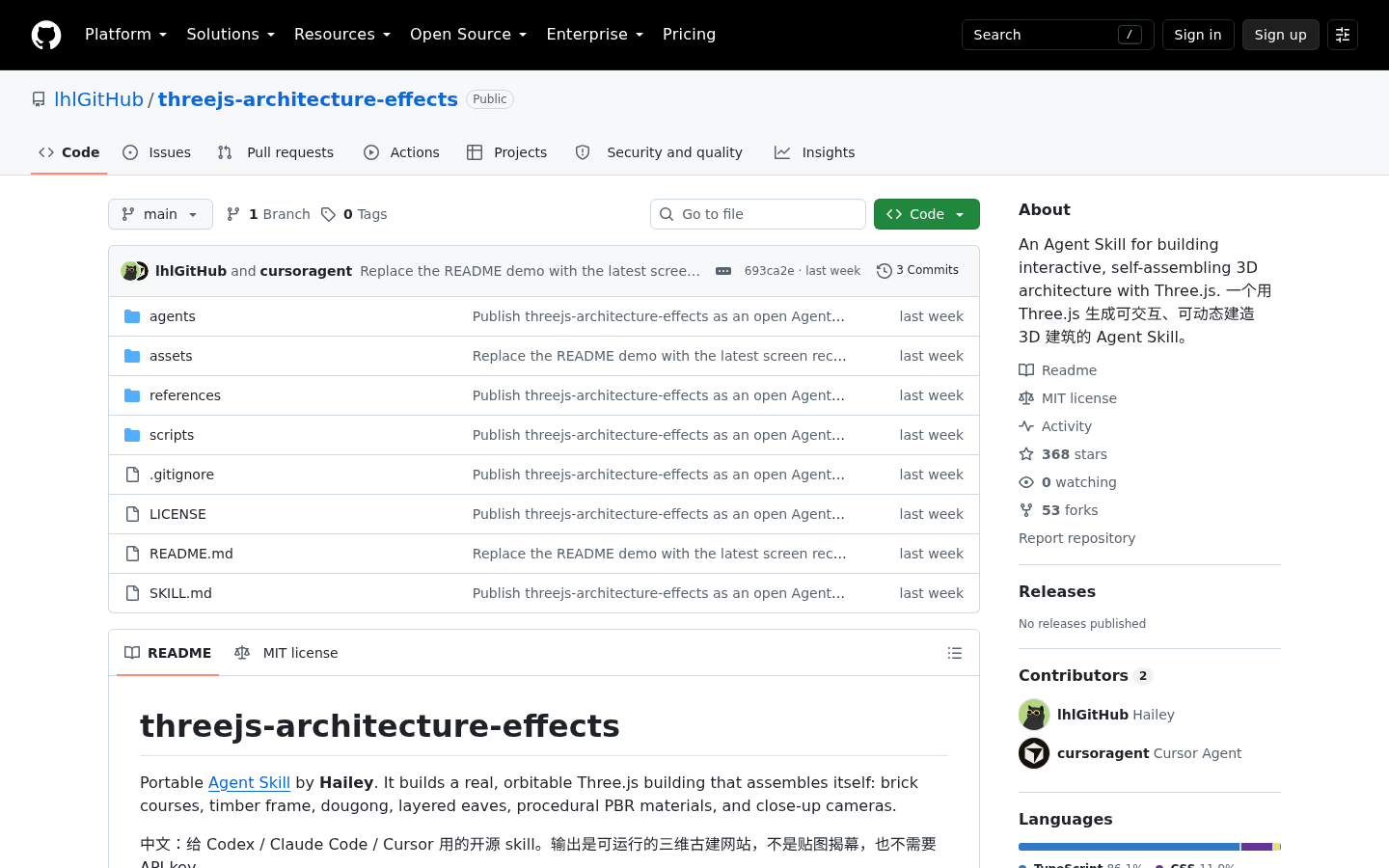Image resolution: width=1389 pixels, height=868 pixels.
Task: Focus the Go to file input
Action: (x=758, y=214)
